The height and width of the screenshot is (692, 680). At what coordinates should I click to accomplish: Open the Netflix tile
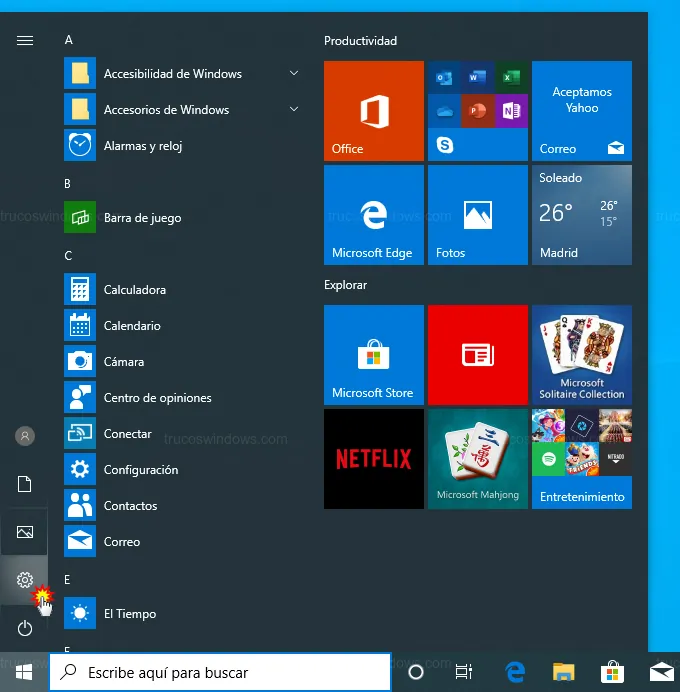pyautogui.click(x=374, y=459)
